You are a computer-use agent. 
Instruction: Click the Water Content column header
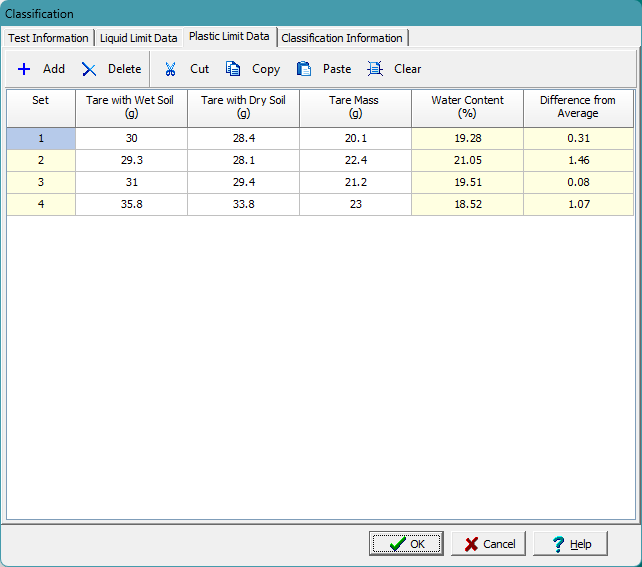pos(467,107)
